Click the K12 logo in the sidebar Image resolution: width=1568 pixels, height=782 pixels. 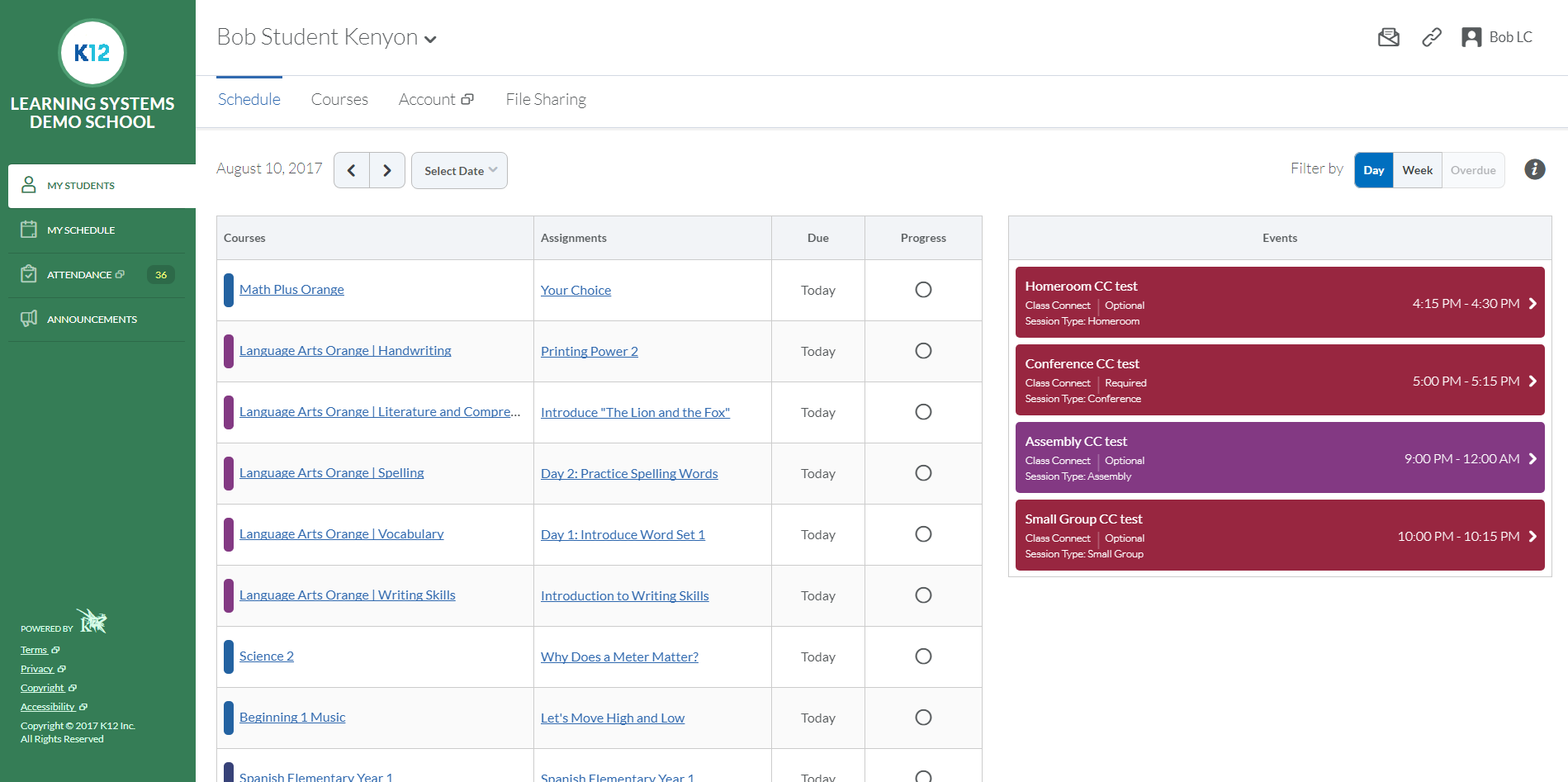tap(92, 53)
